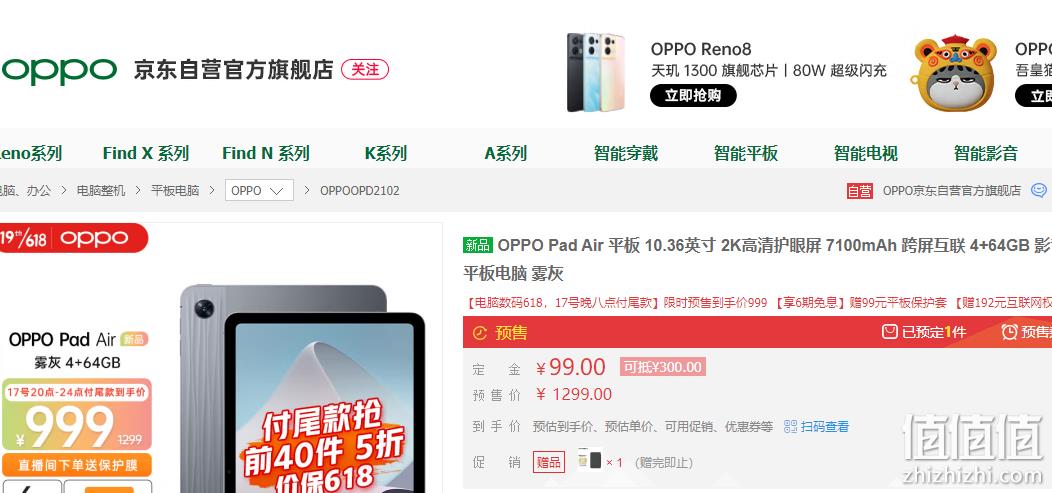Click the 电脑整机 breadcrumb link

[x=101, y=190]
